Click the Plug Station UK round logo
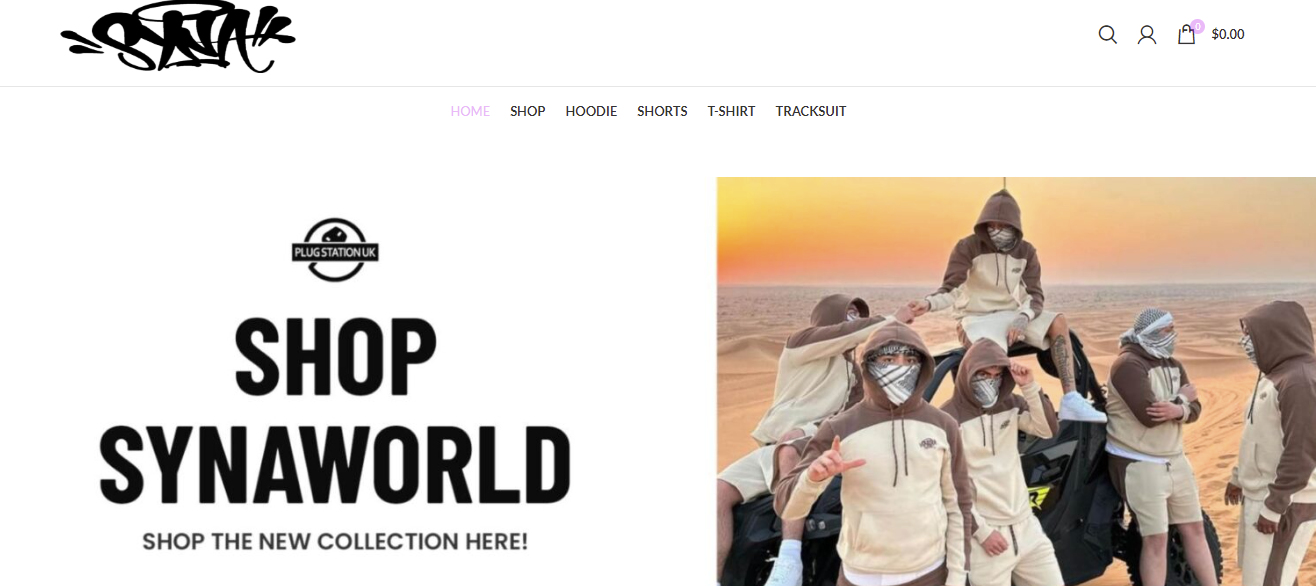 point(335,250)
